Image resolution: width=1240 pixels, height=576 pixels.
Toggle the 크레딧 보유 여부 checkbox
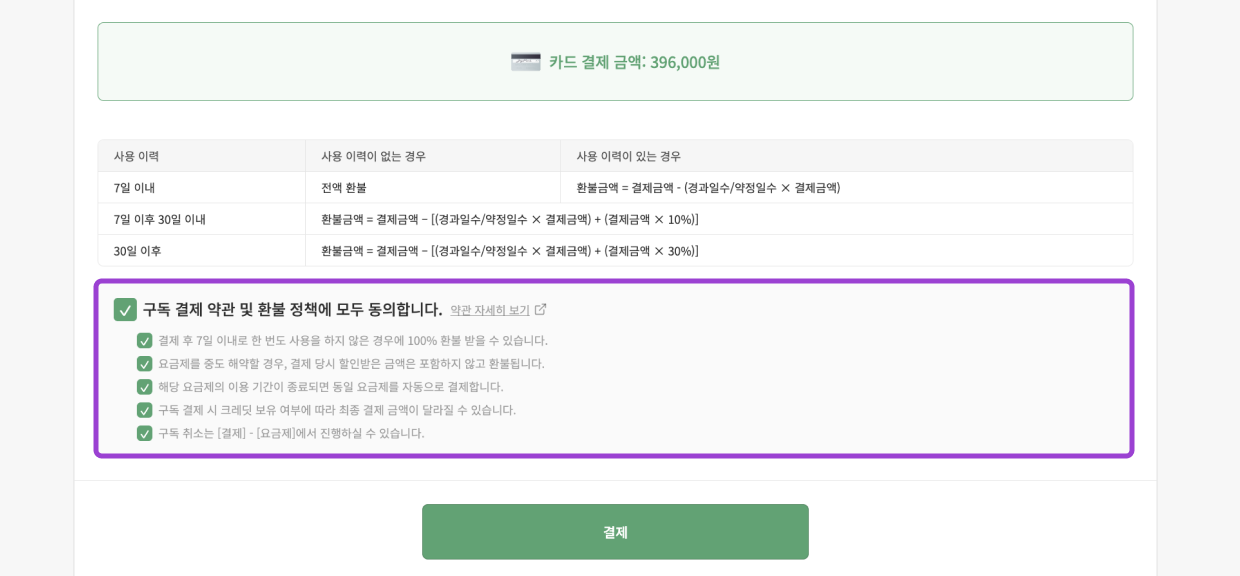point(145,410)
